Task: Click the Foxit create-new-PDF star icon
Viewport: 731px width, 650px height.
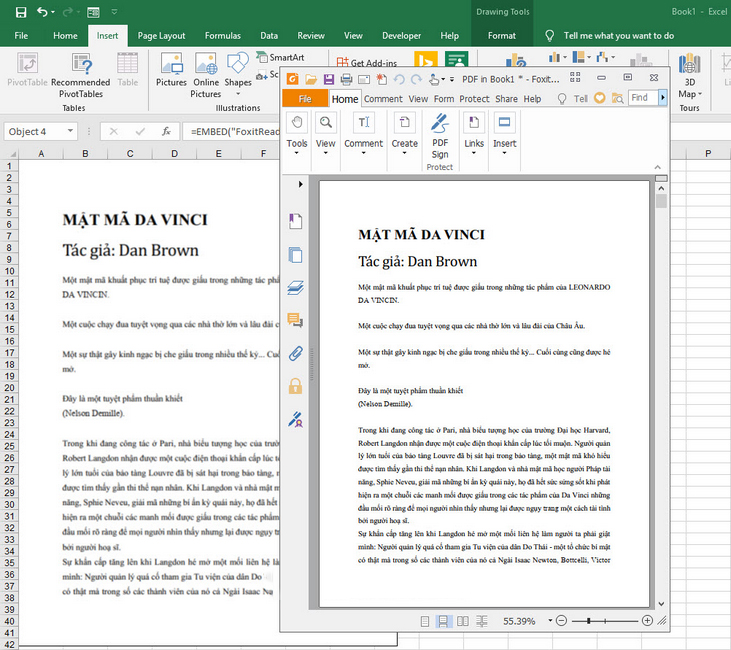Action: 381,79
